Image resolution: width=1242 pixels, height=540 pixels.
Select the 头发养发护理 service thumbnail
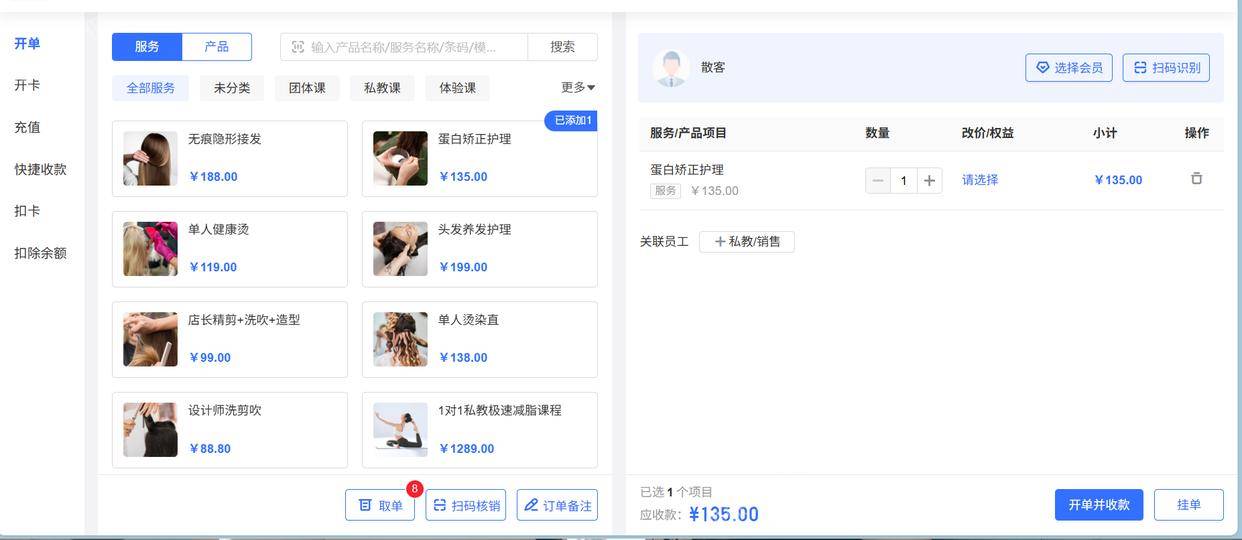pos(400,249)
